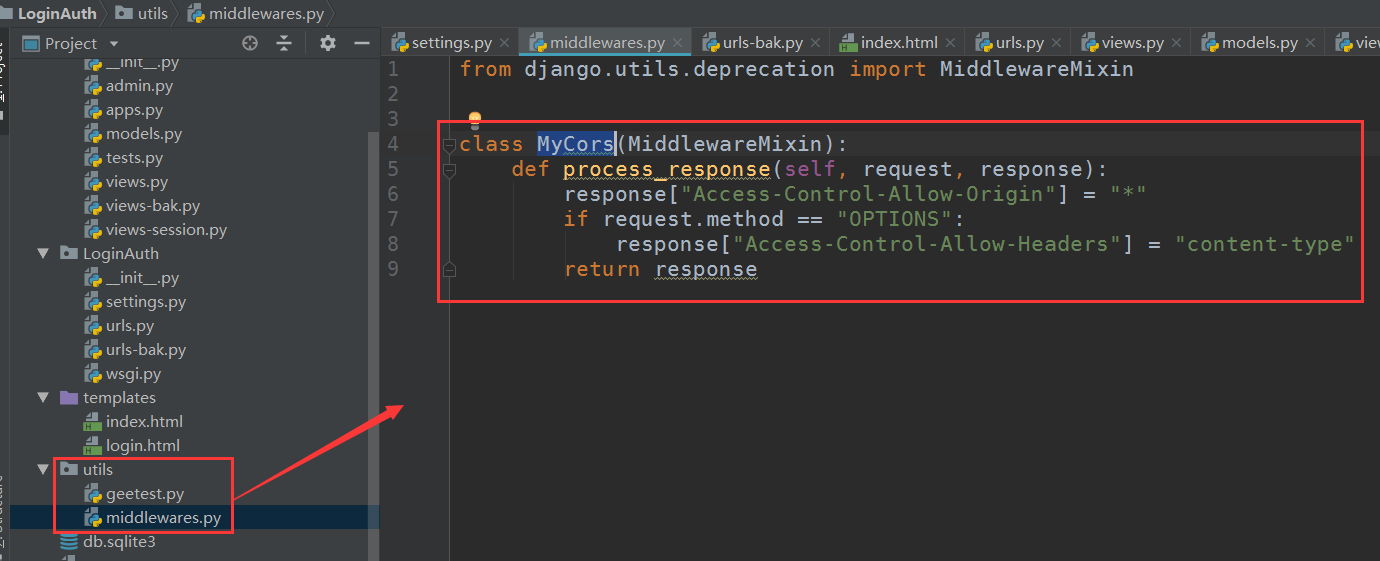Click the yellow lightbulb intention icon
The image size is (1380, 561).
click(475, 120)
